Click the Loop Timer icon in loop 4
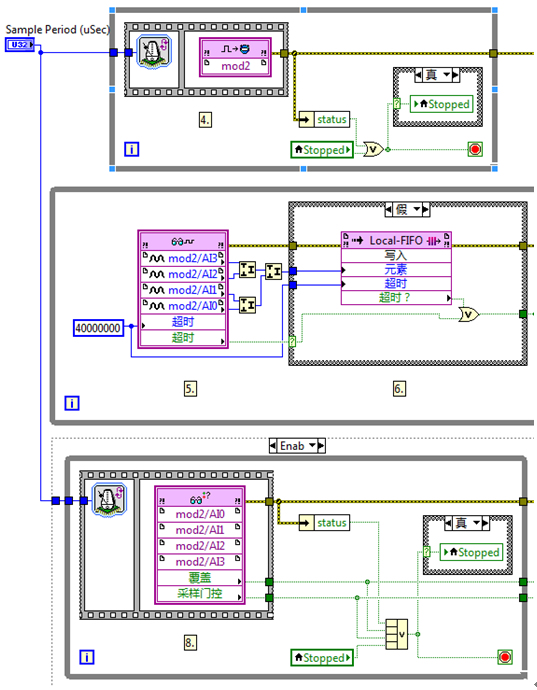Viewport: 537px width, 690px height. [154, 52]
